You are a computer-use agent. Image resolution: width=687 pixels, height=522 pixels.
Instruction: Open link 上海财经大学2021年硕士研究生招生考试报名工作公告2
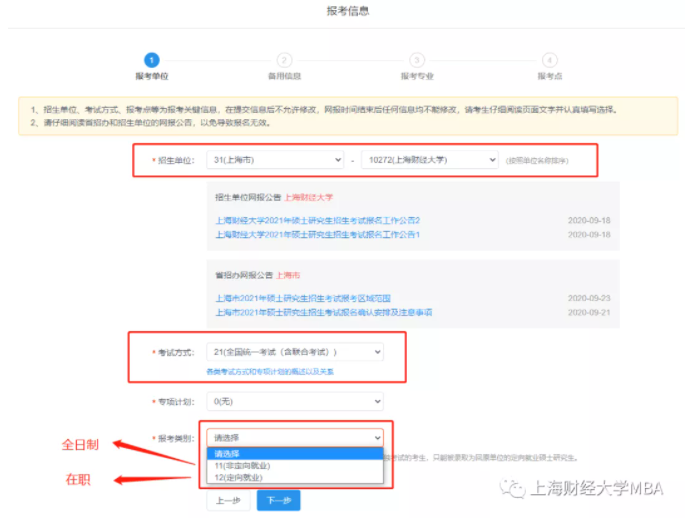[318, 220]
